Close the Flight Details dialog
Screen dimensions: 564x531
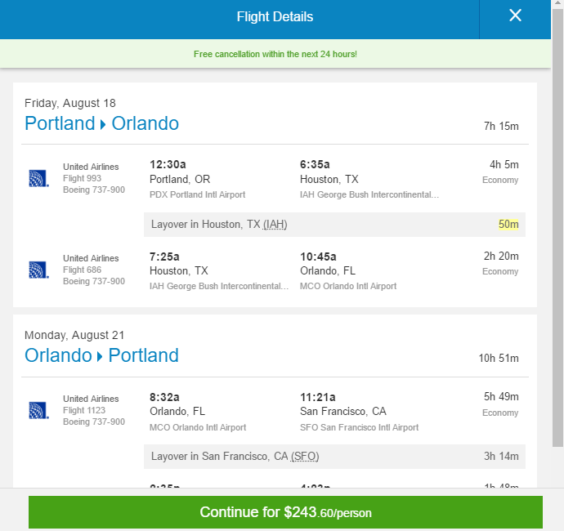[x=515, y=15]
